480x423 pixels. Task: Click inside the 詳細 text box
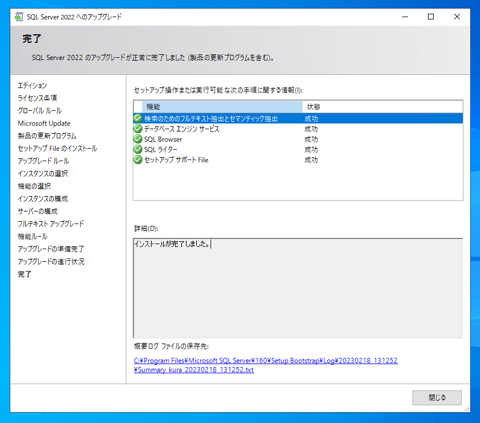point(298,288)
